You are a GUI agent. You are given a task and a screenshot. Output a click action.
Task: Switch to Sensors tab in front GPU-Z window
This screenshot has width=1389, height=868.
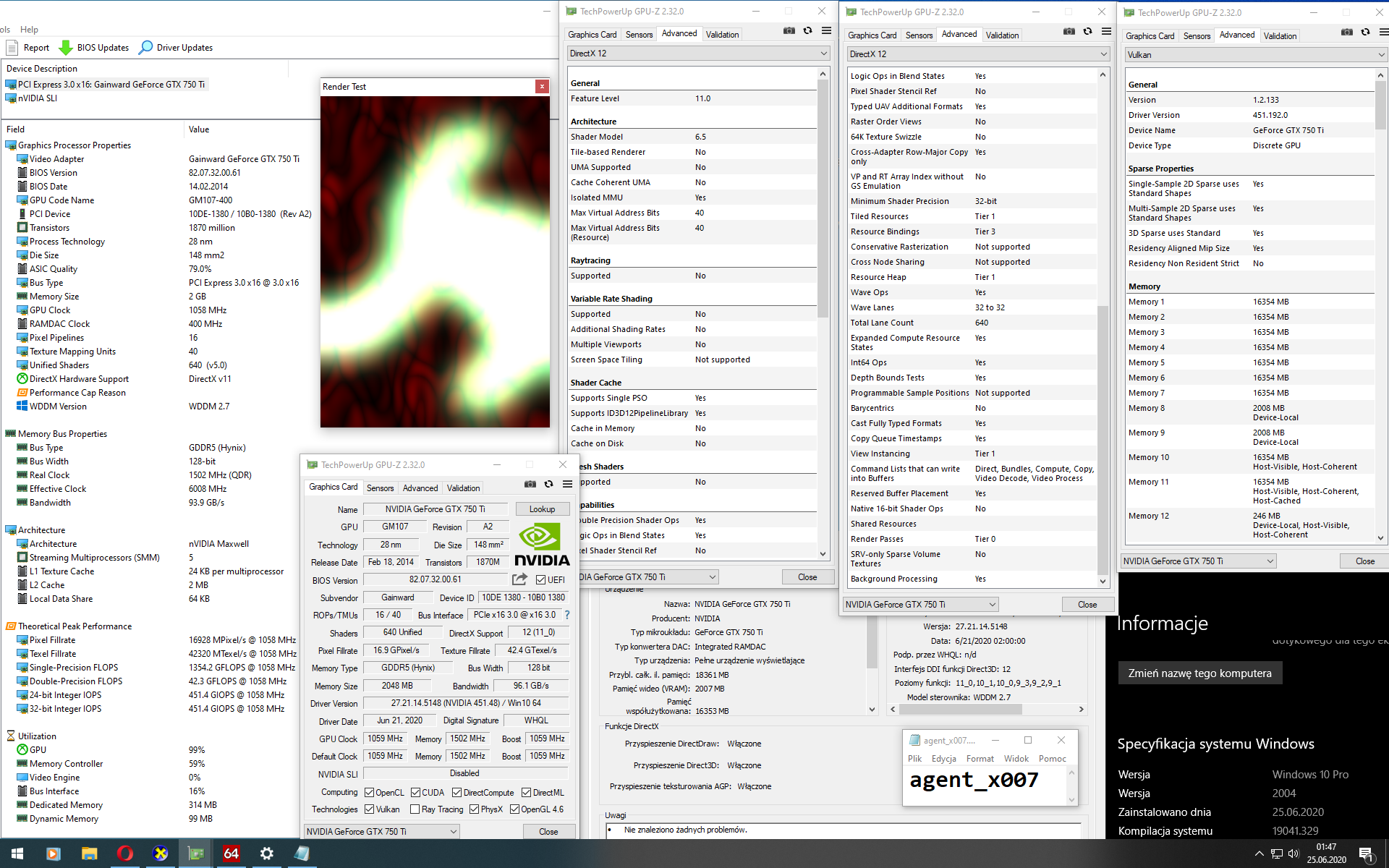380,488
